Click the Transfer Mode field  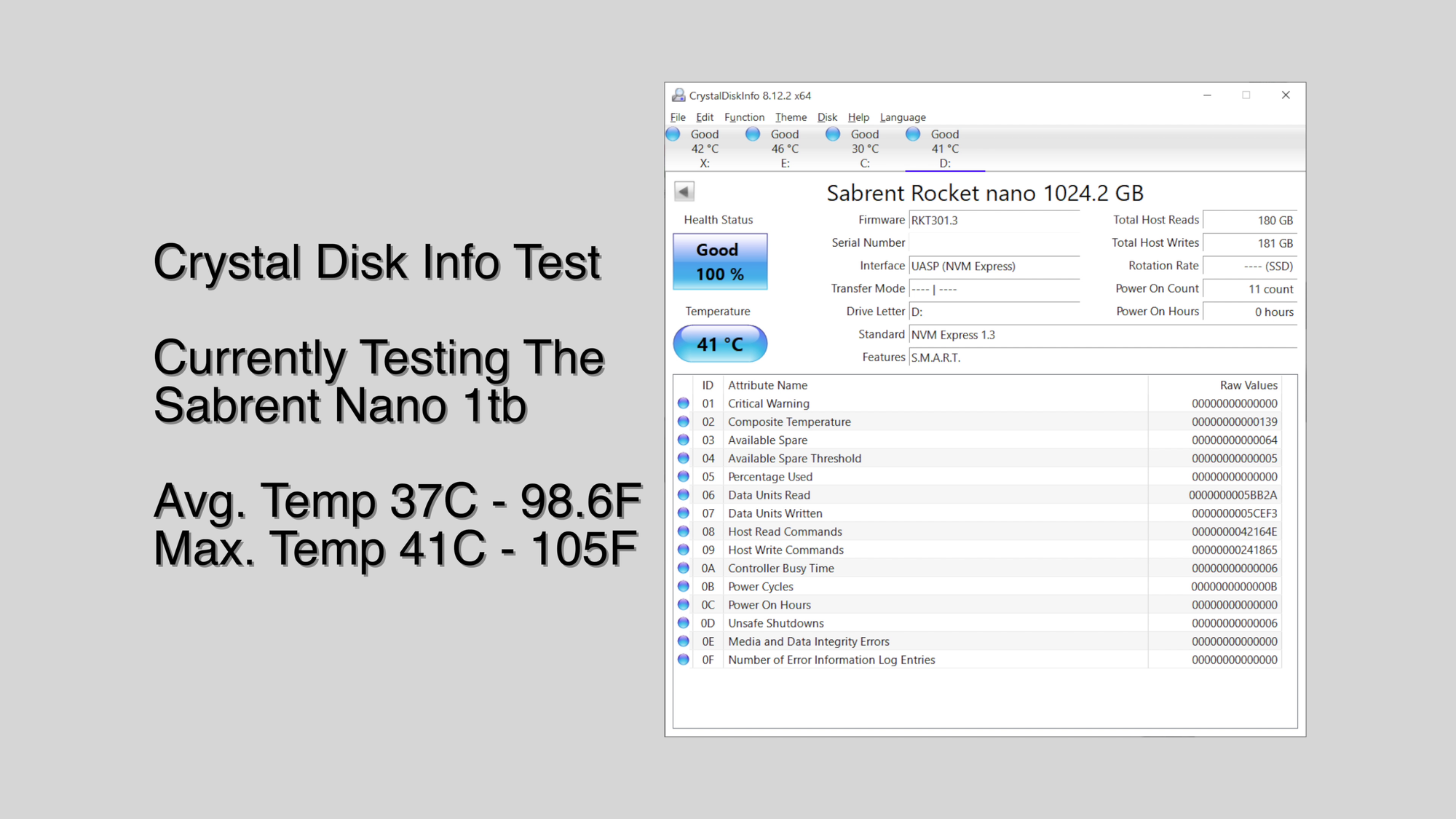click(994, 289)
